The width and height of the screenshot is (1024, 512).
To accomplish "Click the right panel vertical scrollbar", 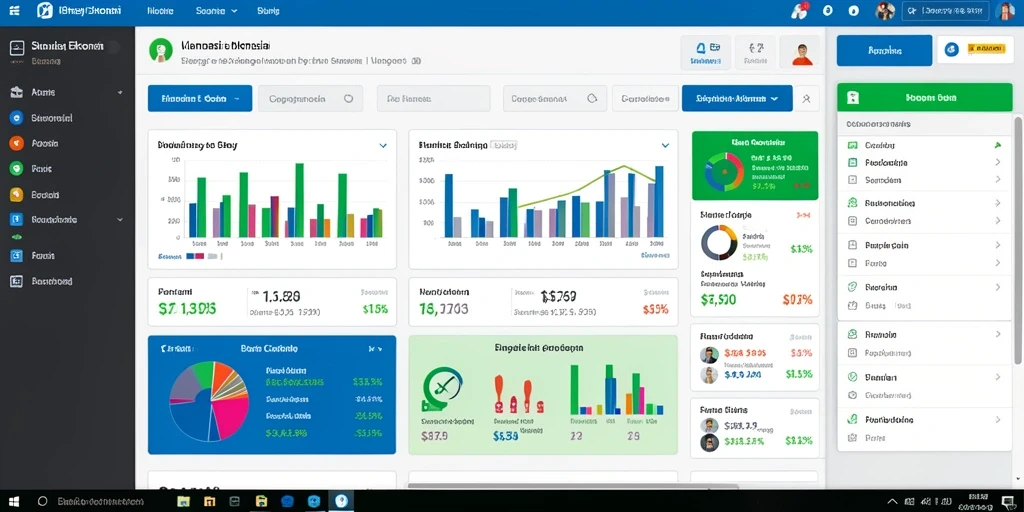I will [x=1017, y=239].
